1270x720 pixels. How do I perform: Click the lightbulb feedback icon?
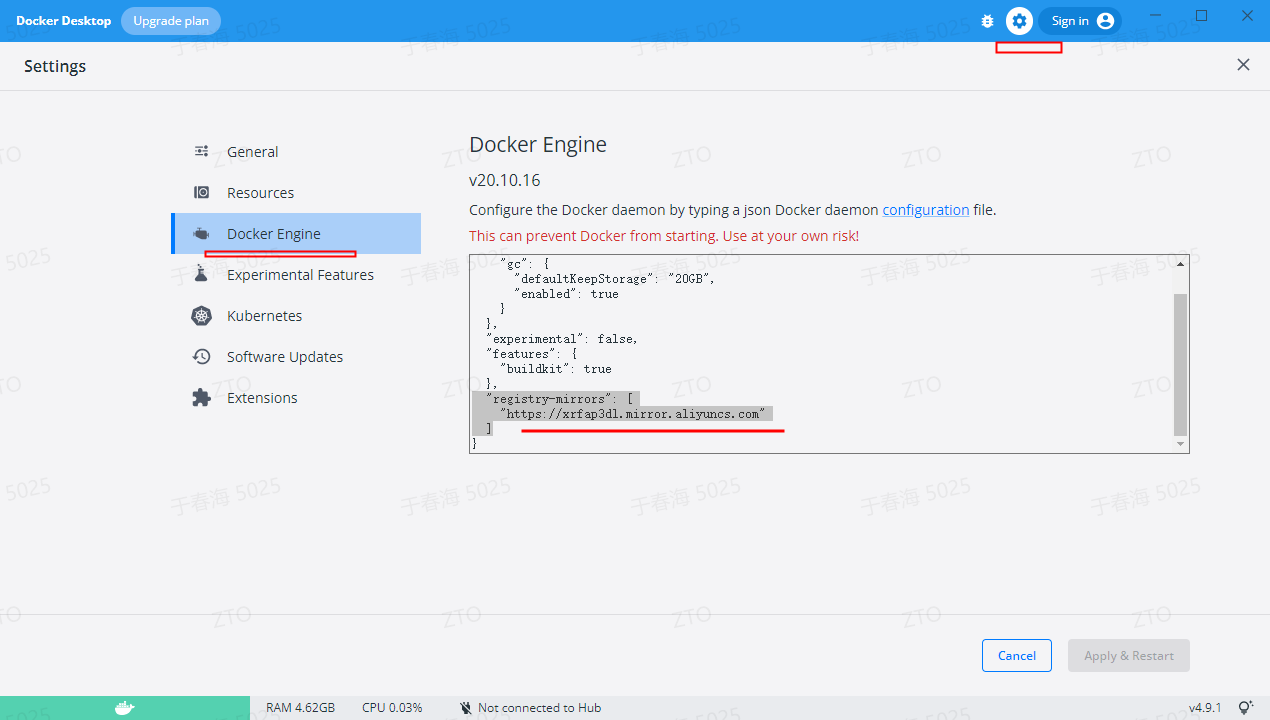[x=1245, y=708]
